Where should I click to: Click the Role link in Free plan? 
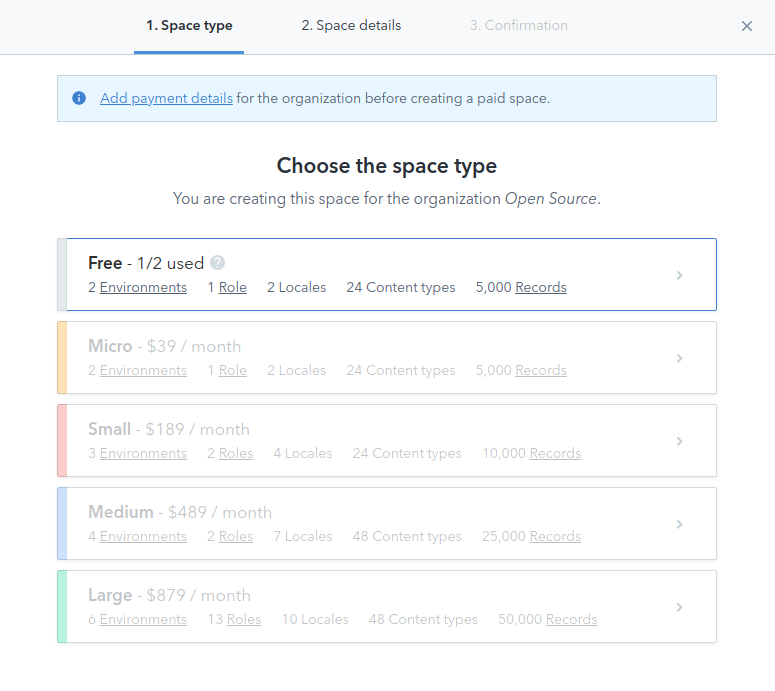coord(233,288)
